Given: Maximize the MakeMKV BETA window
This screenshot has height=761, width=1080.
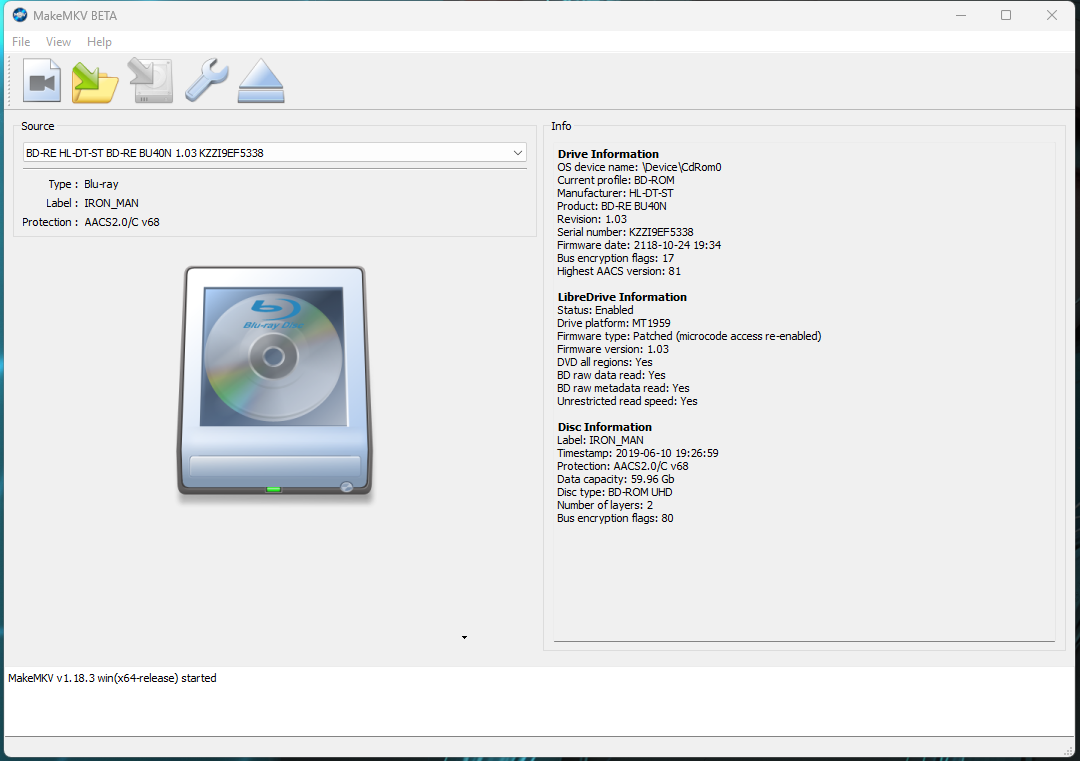Looking at the screenshot, I should [x=1006, y=15].
